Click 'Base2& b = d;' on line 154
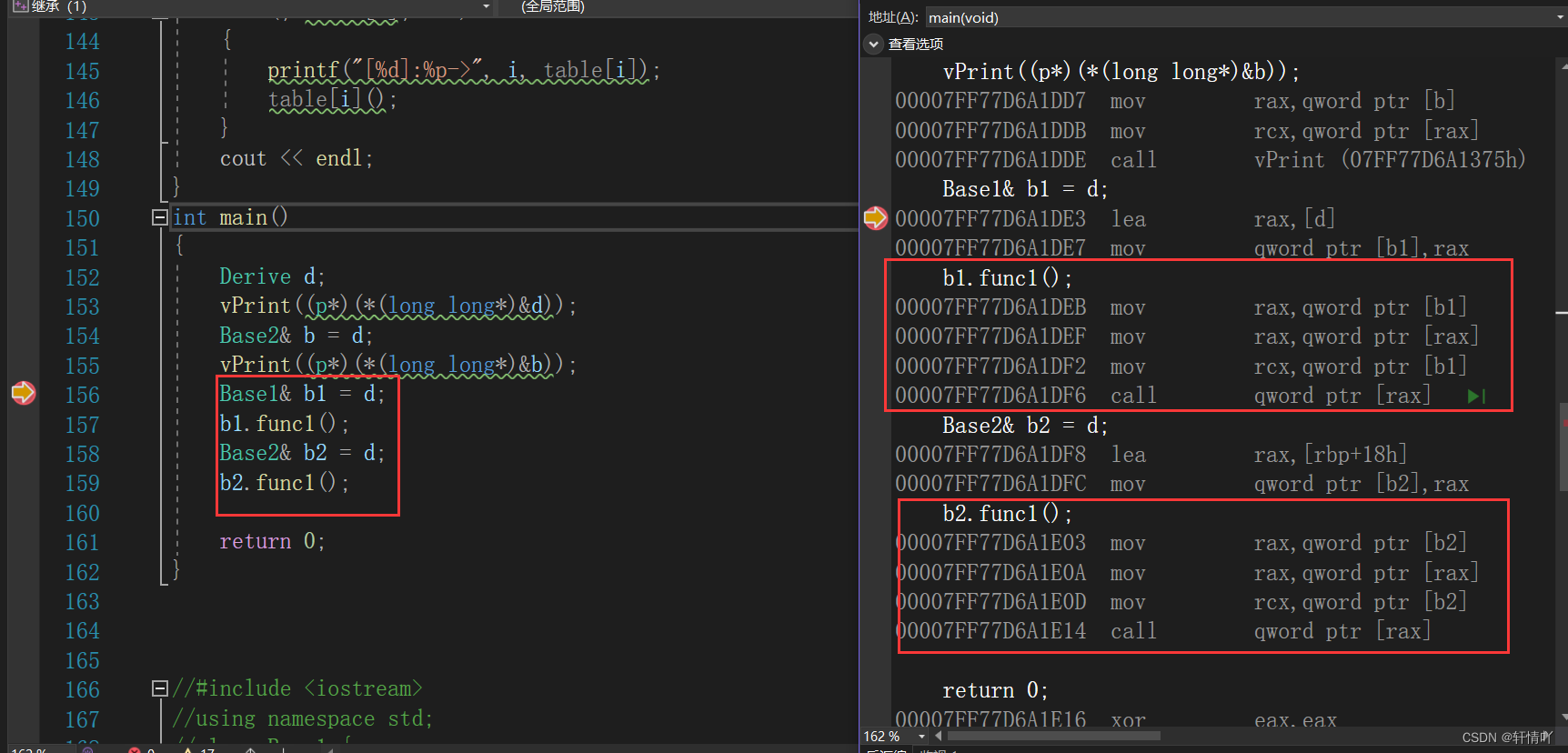 (x=296, y=336)
